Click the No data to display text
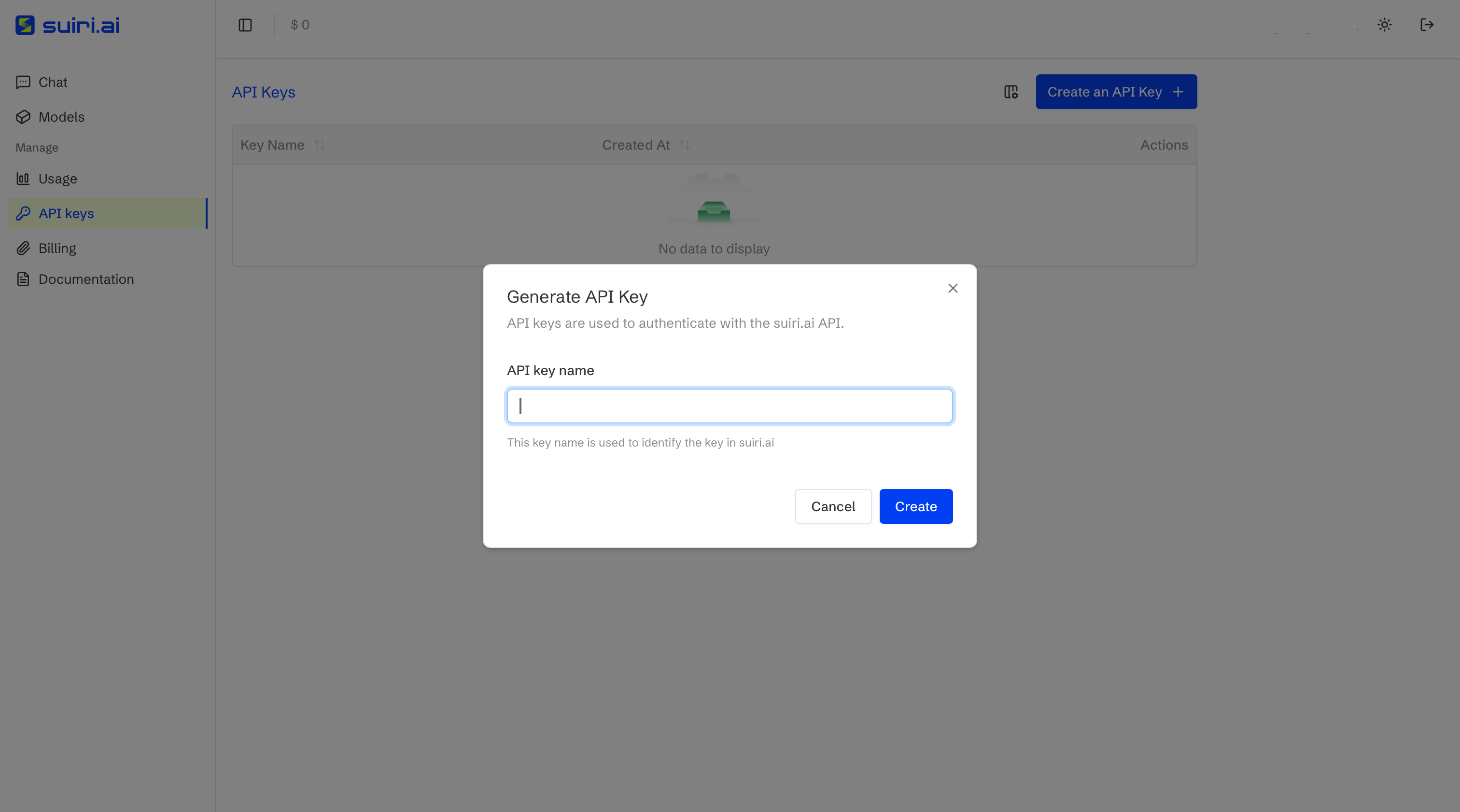 click(x=714, y=249)
